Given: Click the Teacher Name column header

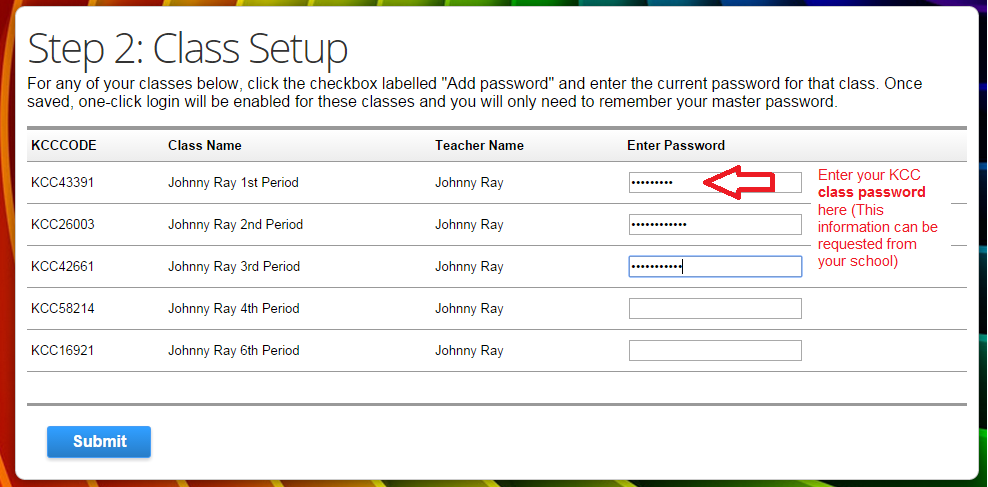Looking at the screenshot, I should coord(479,146).
